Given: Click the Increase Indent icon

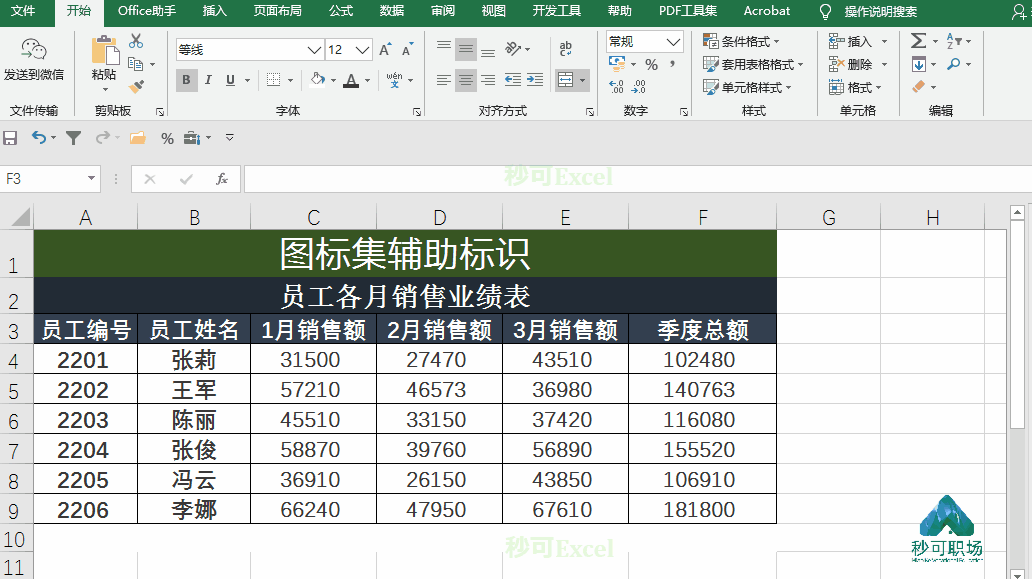Looking at the screenshot, I should tap(535, 80).
